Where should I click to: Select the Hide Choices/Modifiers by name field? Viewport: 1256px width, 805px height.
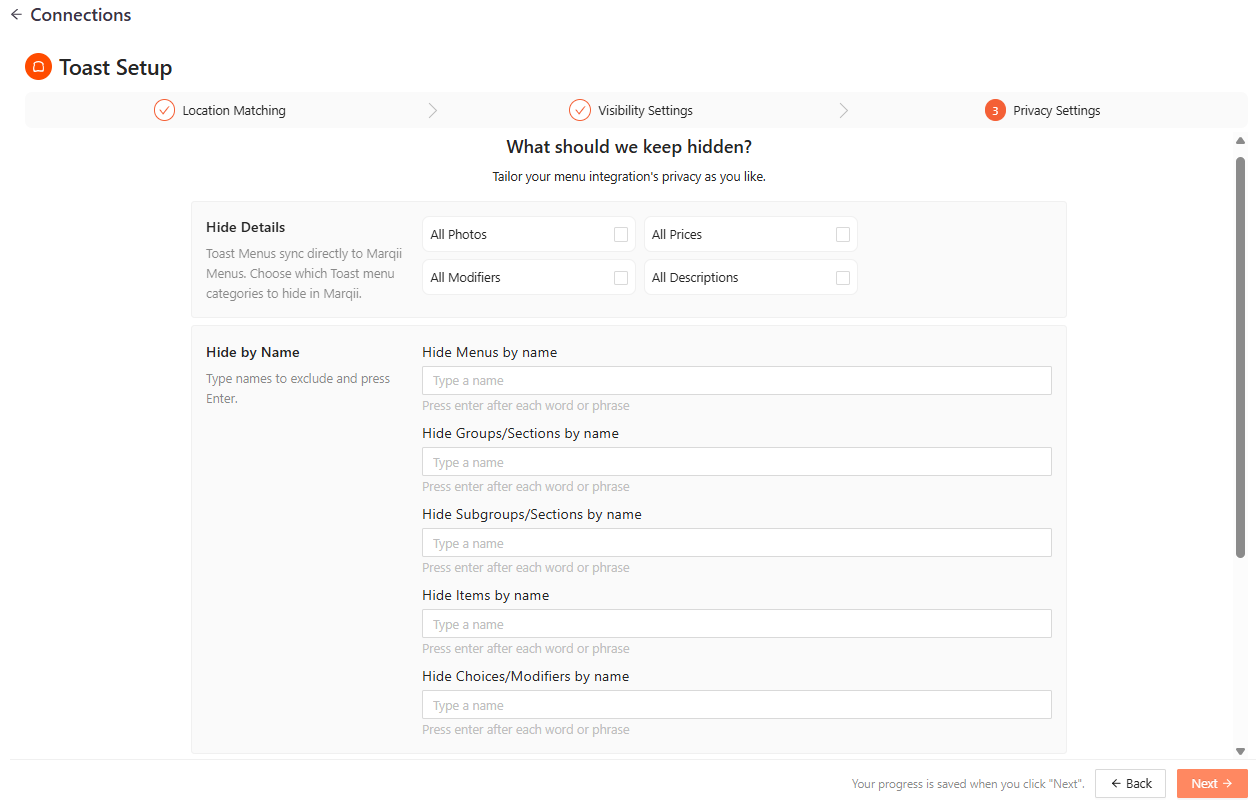pos(736,705)
